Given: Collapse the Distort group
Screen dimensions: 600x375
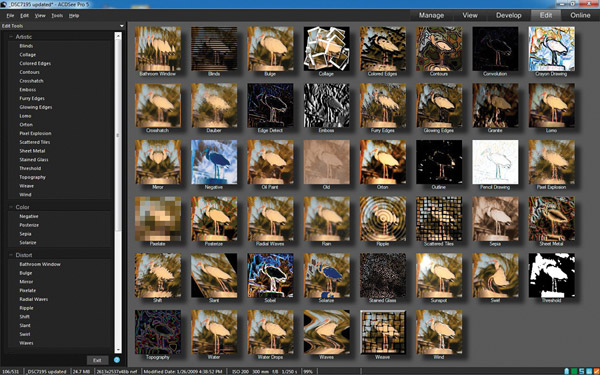Looking at the screenshot, I should point(11,255).
